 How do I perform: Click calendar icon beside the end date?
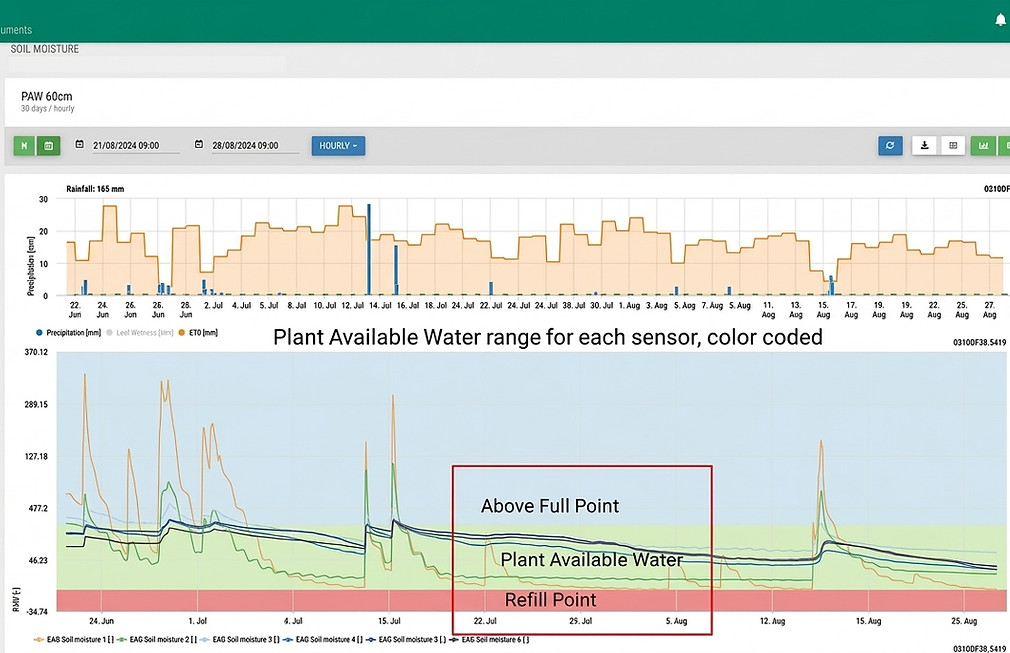click(199, 144)
